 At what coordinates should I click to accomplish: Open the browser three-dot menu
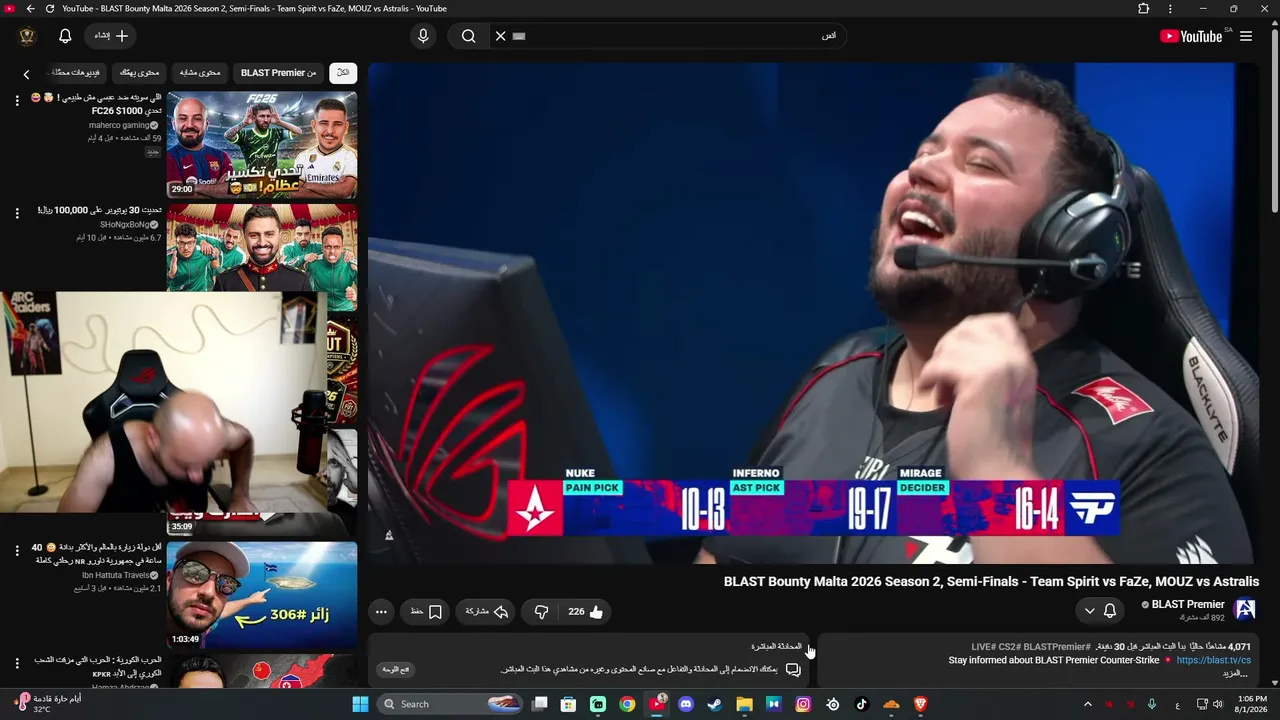(x=1170, y=9)
